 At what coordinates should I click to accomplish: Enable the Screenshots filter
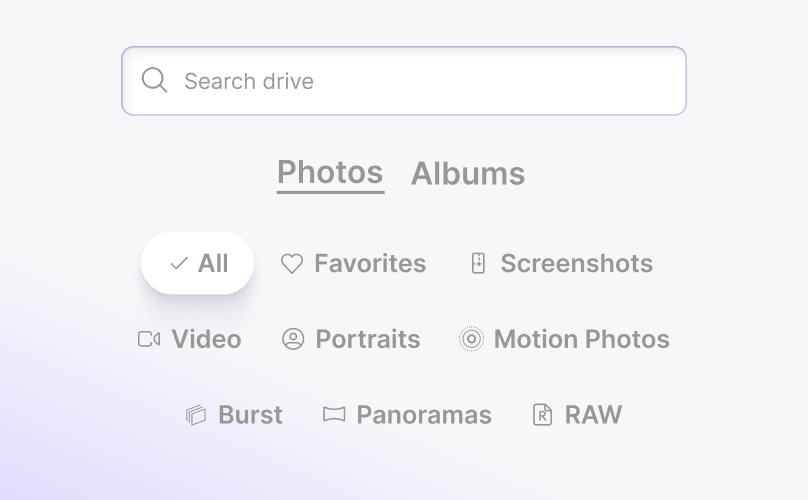pos(576,264)
